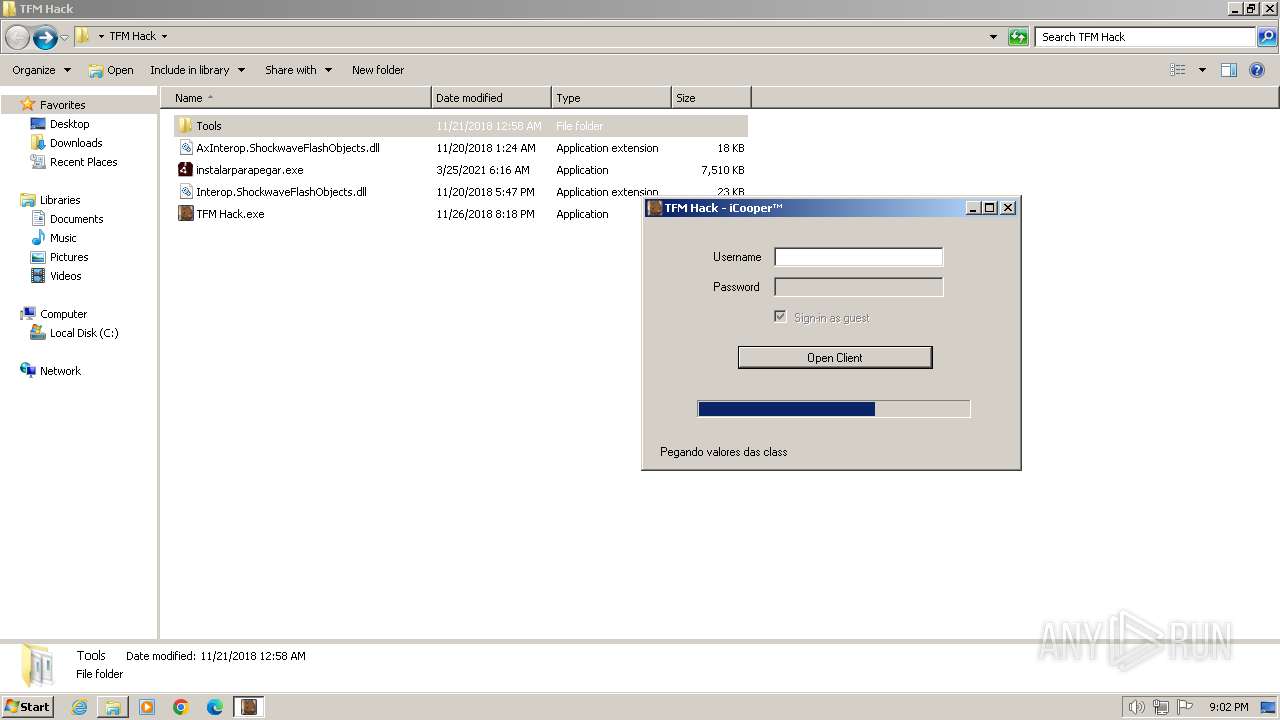Switch to the TFM Hack taskbar item
The width and height of the screenshot is (1280, 720).
click(x=249, y=707)
